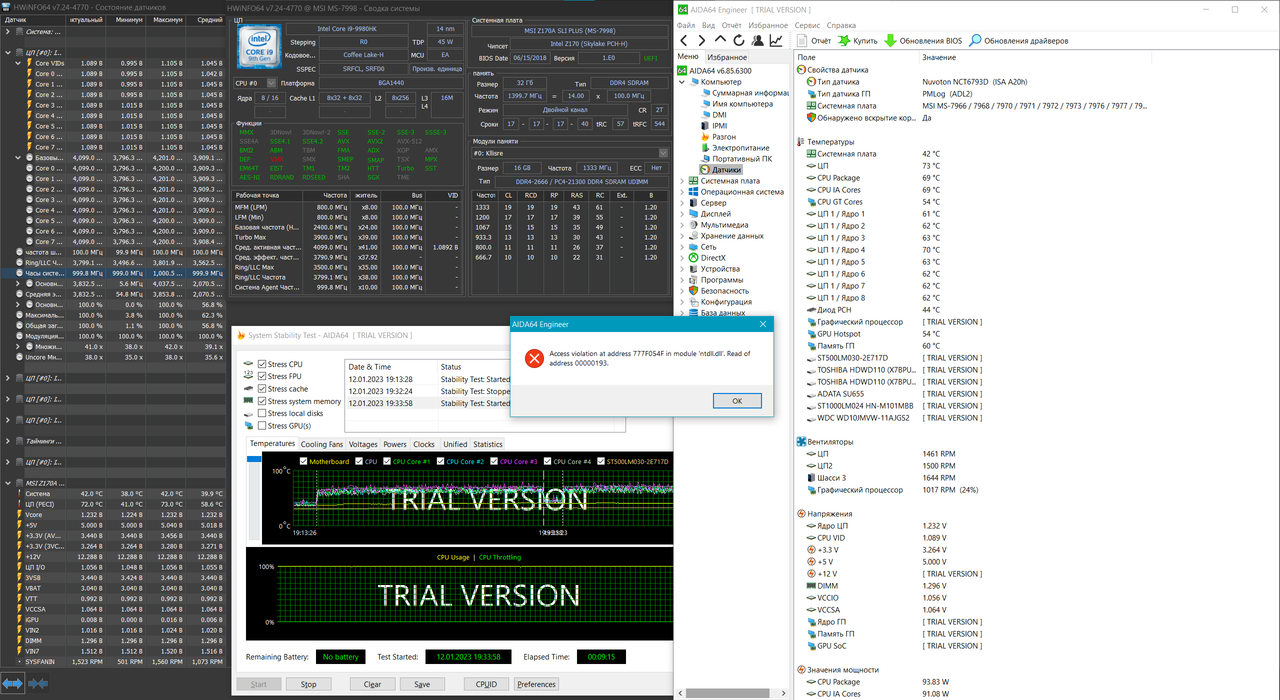Switch to Cooling Fans tab
The height and width of the screenshot is (700, 1280).
321,444
